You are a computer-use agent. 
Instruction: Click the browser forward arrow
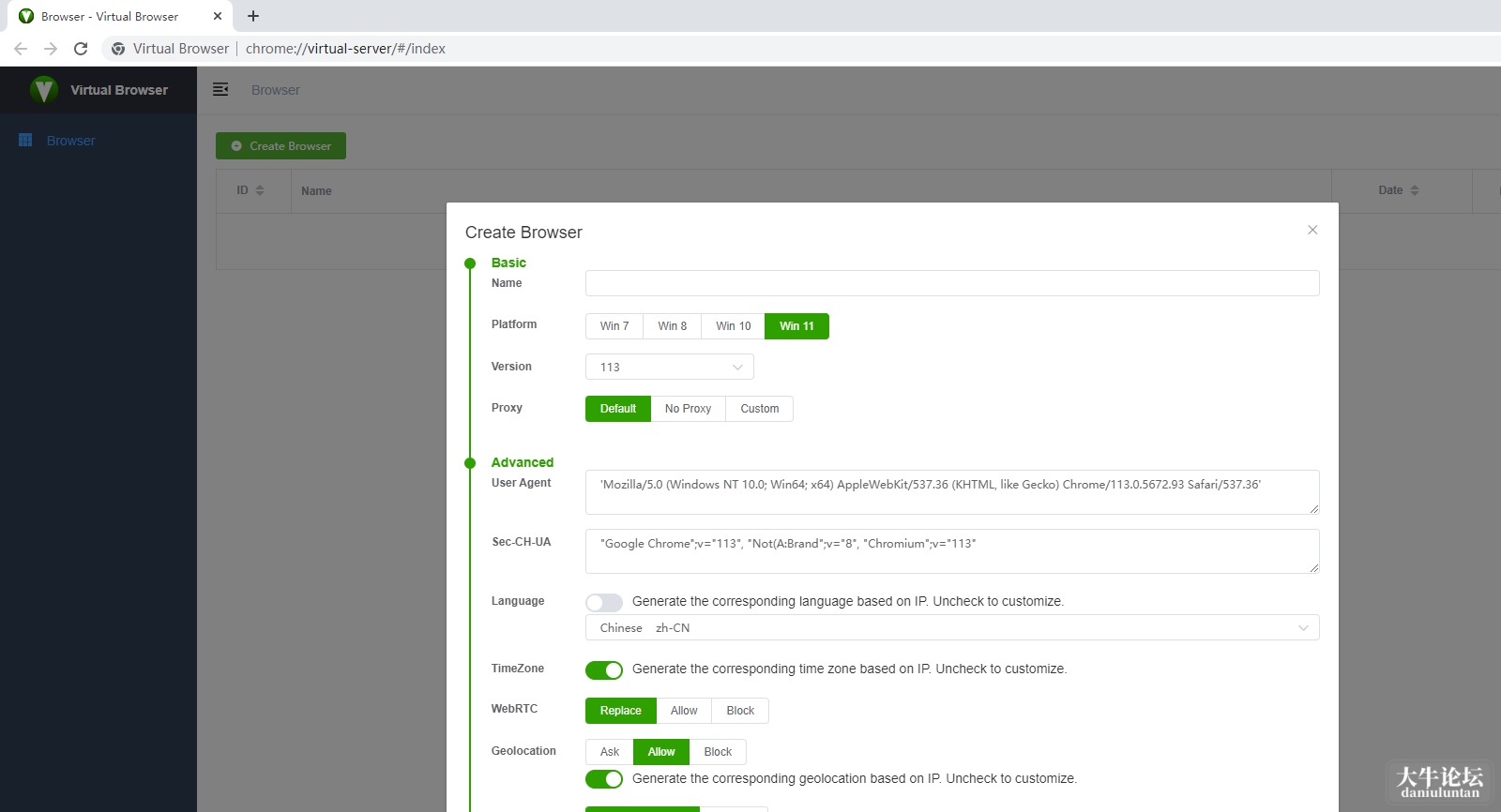(x=51, y=49)
